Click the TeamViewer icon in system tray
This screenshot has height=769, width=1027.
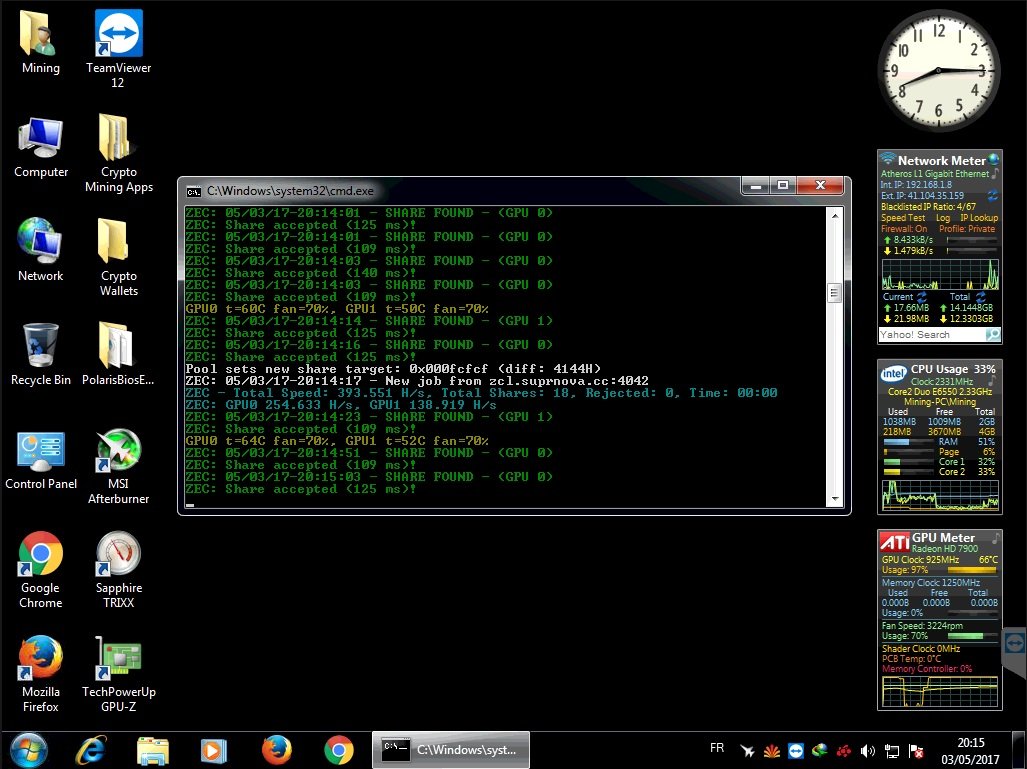tap(795, 750)
